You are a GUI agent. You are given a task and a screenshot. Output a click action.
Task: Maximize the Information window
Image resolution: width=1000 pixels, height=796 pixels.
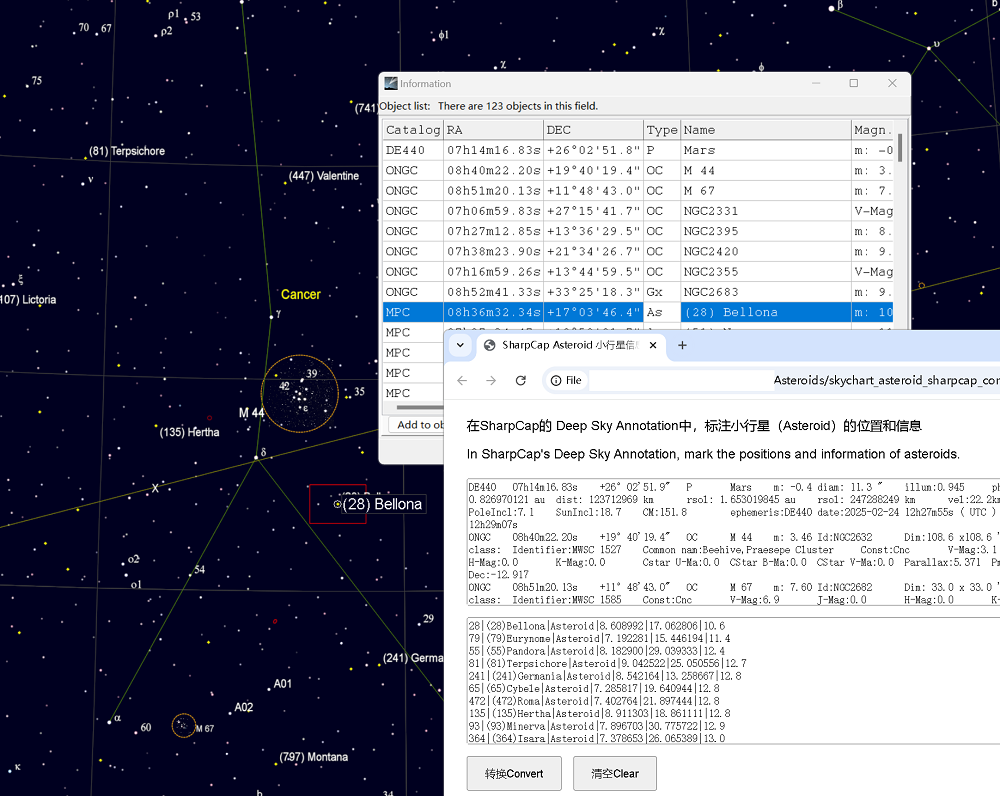(x=854, y=83)
